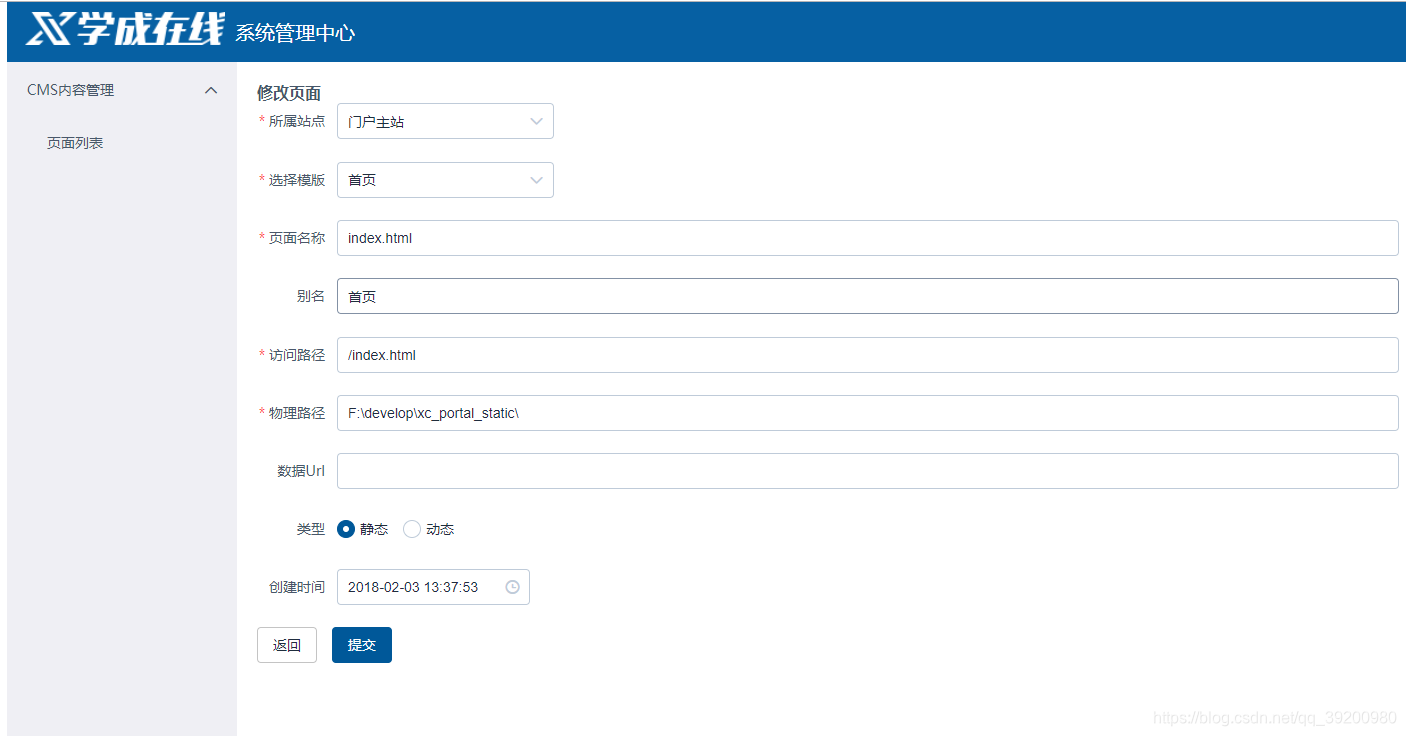Click the arrow of 首页 template select
This screenshot has height=736, width=1406.
pos(536,180)
